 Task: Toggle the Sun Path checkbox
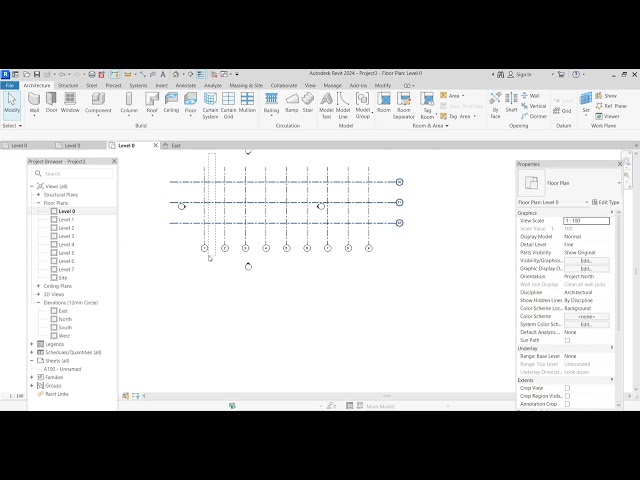pos(567,340)
